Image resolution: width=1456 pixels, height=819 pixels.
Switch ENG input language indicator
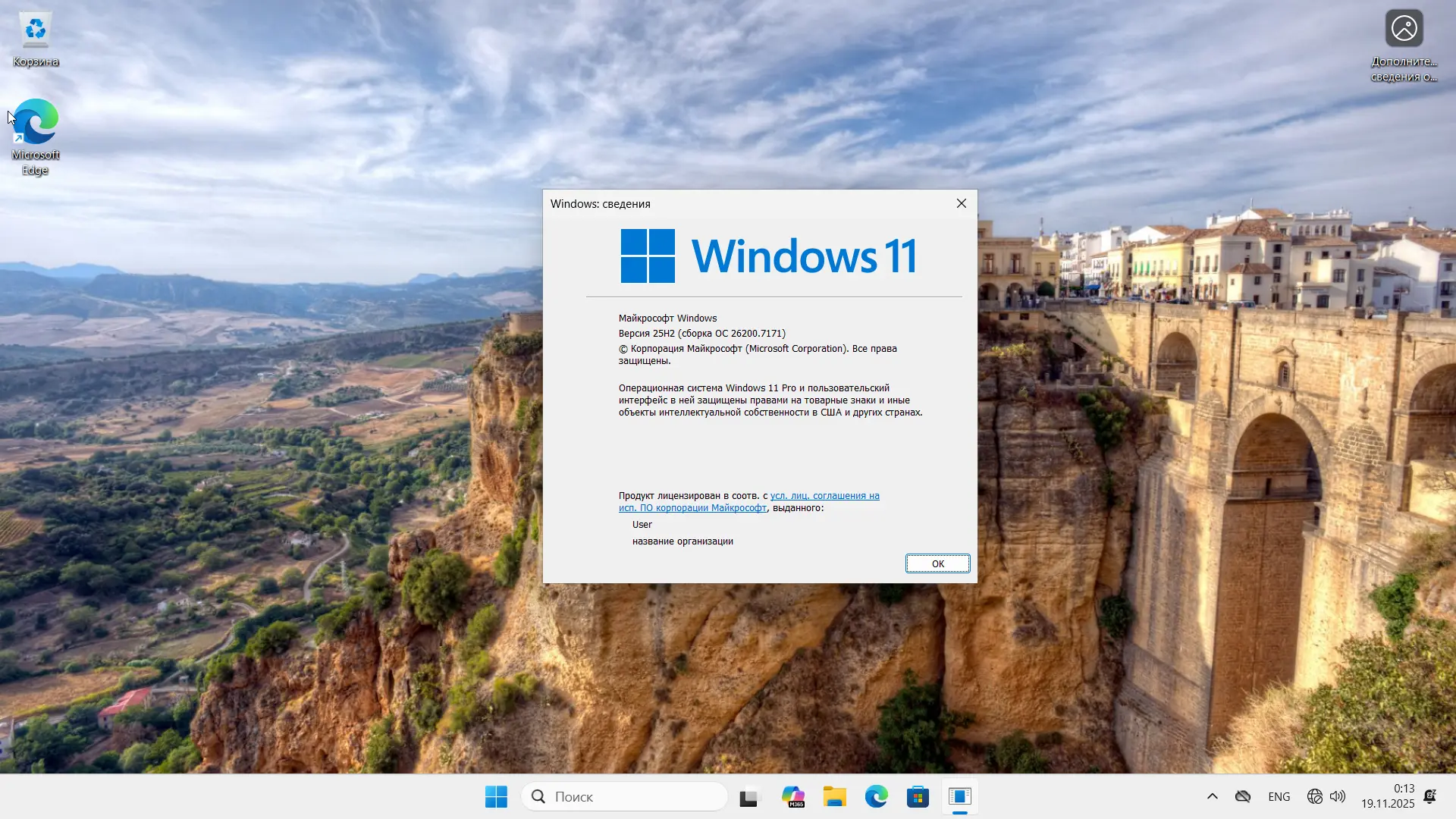coord(1279,796)
